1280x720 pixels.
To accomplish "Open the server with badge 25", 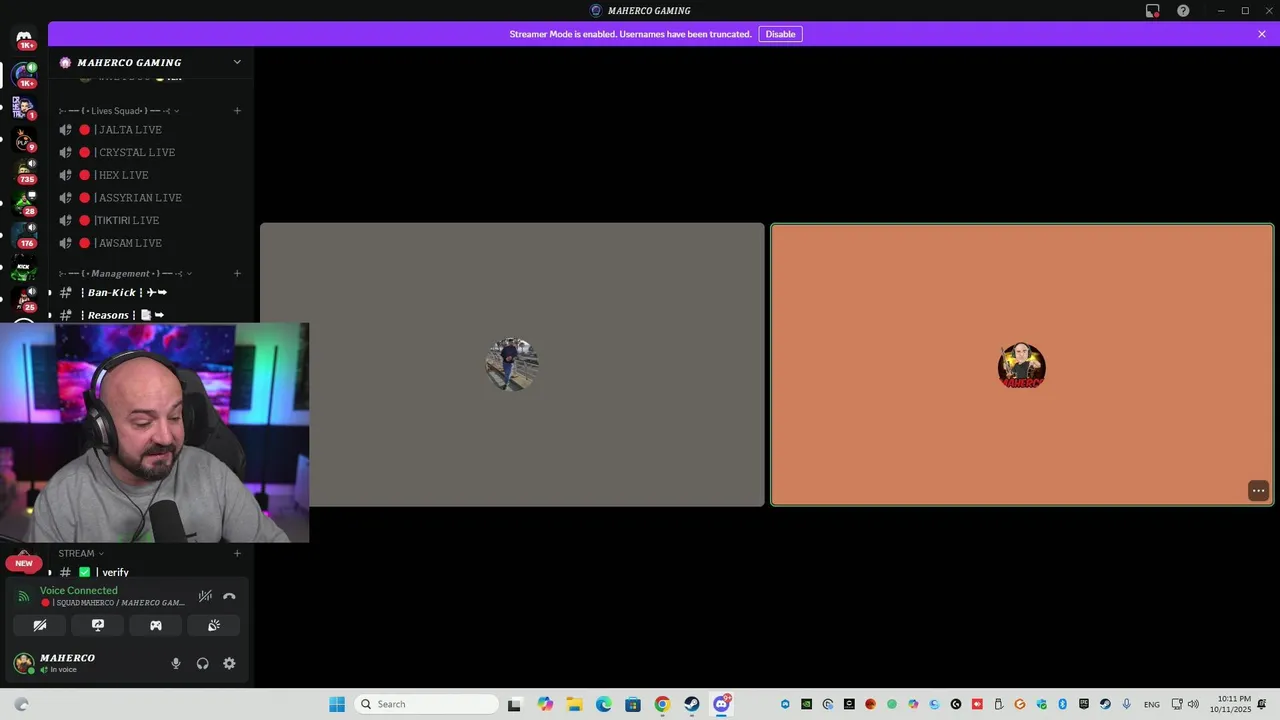I will coord(24,299).
